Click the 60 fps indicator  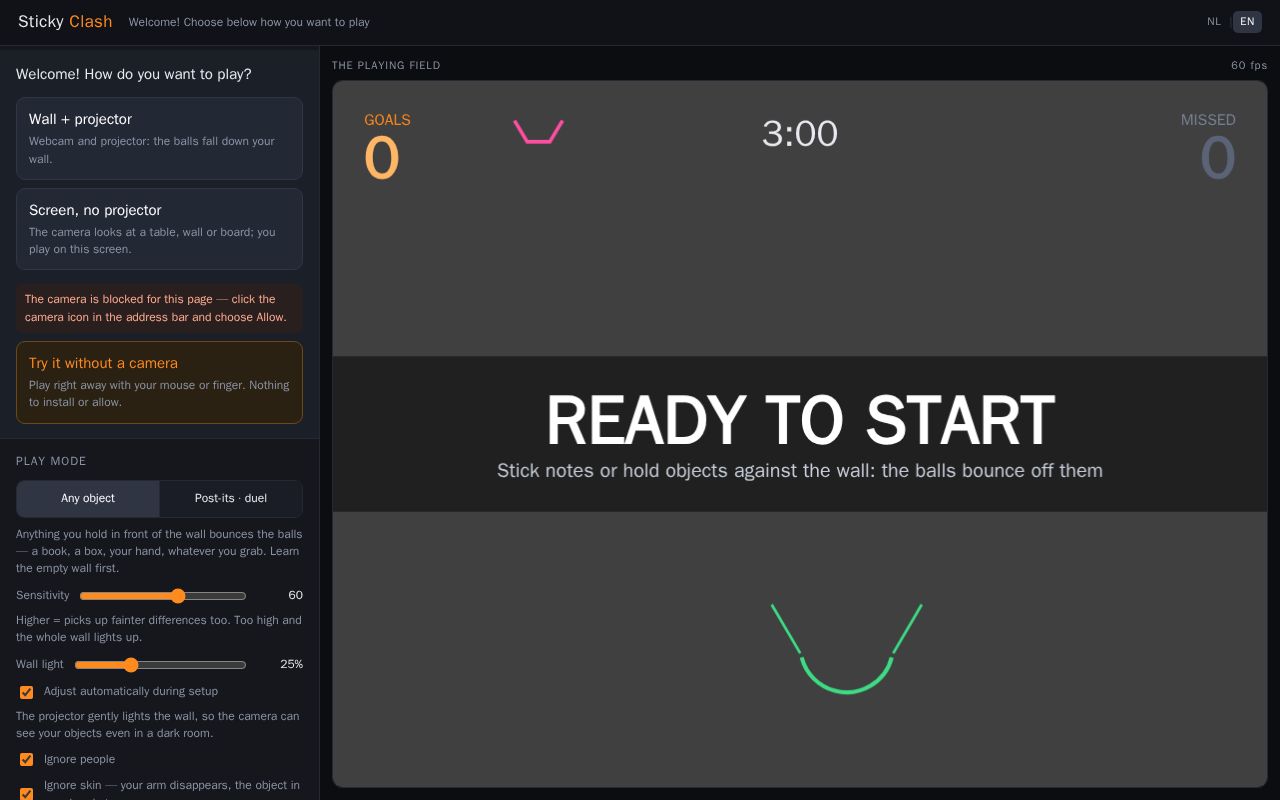1249,65
